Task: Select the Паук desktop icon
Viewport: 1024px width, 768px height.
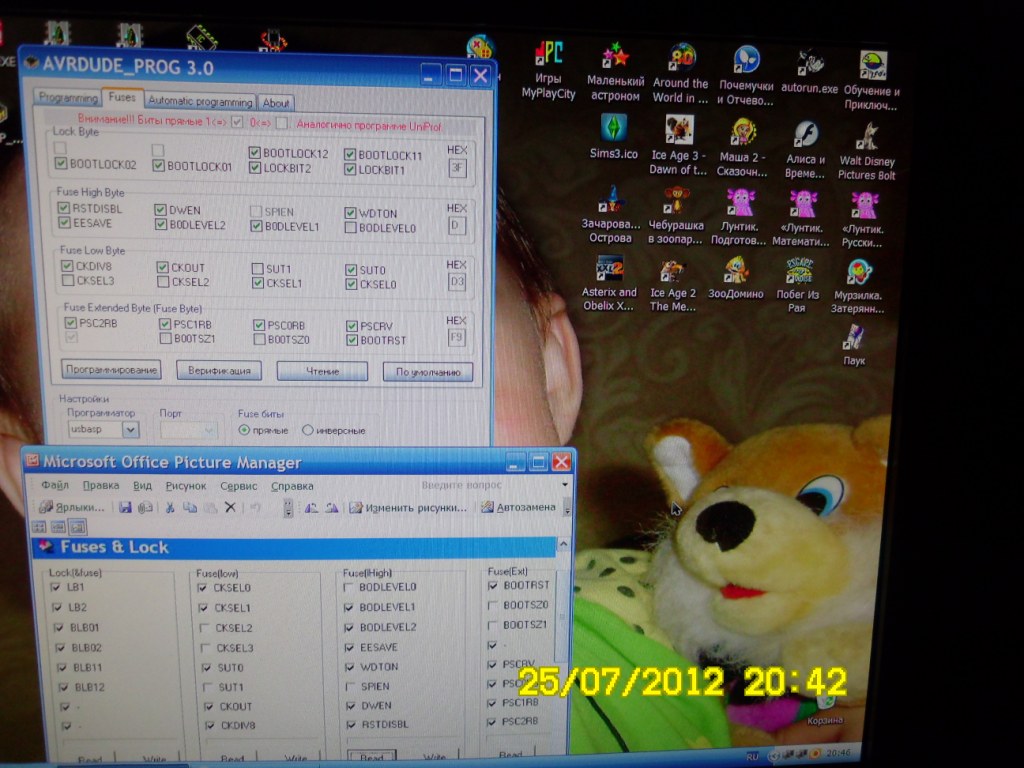Action: 854,346
